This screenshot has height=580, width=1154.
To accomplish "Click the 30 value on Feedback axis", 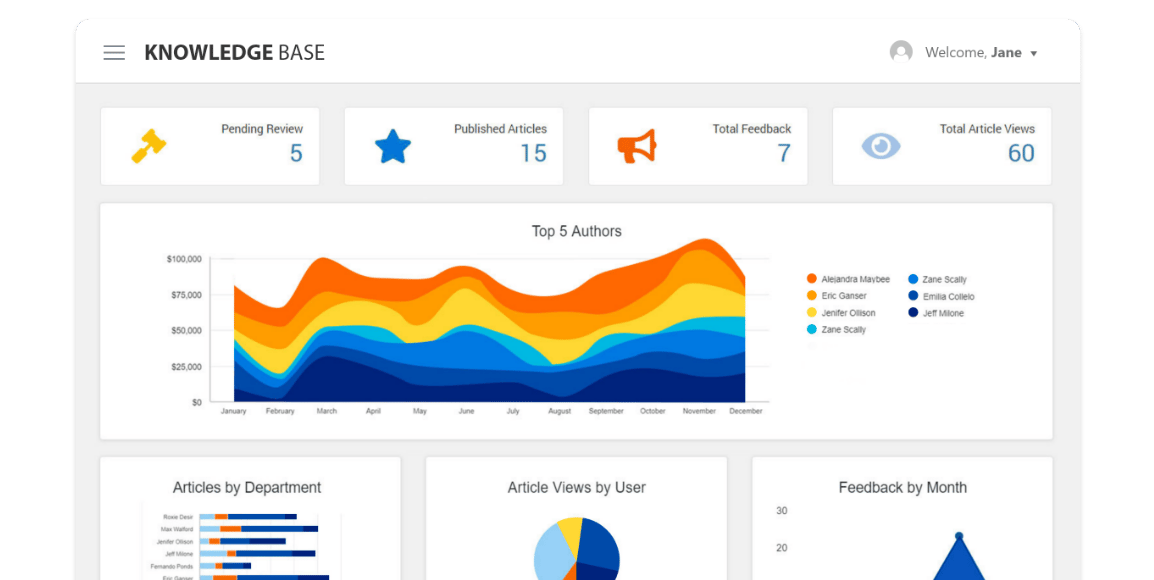I will pyautogui.click(x=782, y=511).
